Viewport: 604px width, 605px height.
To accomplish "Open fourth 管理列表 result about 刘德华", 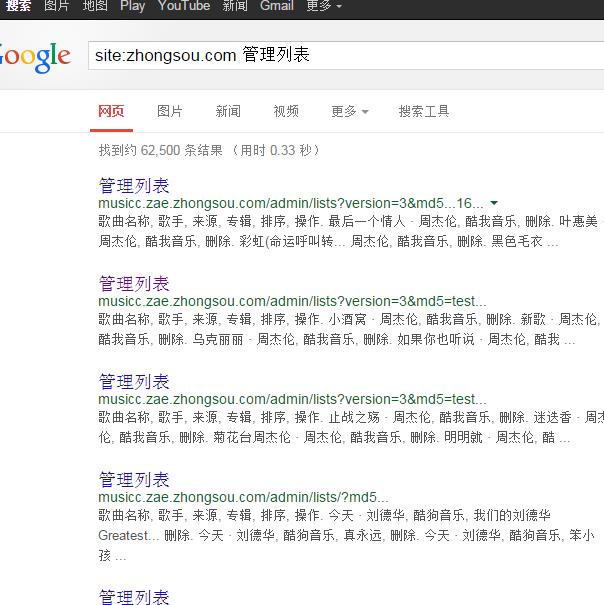I will point(134,480).
